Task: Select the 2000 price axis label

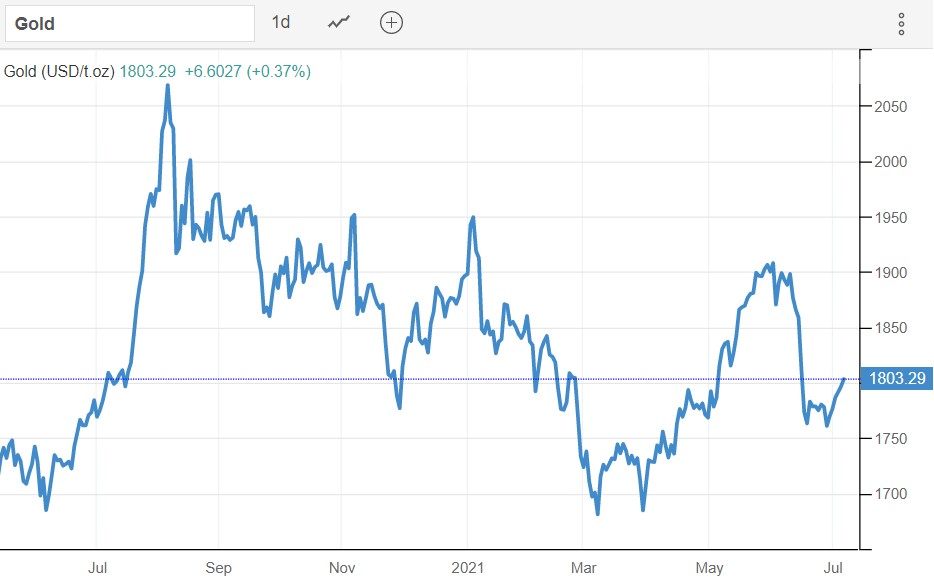Action: pyautogui.click(x=890, y=162)
